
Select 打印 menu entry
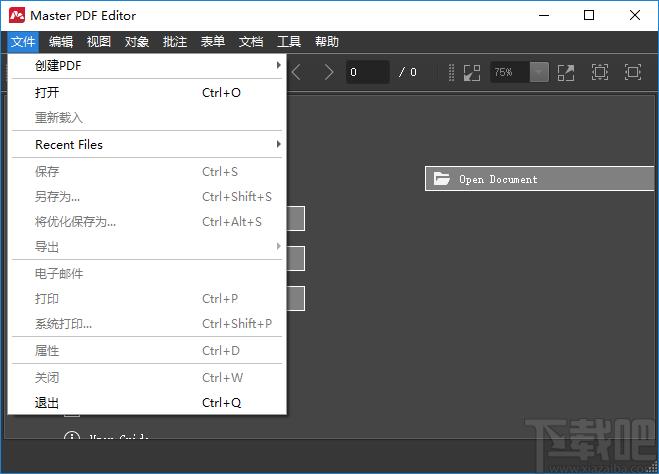[146, 299]
